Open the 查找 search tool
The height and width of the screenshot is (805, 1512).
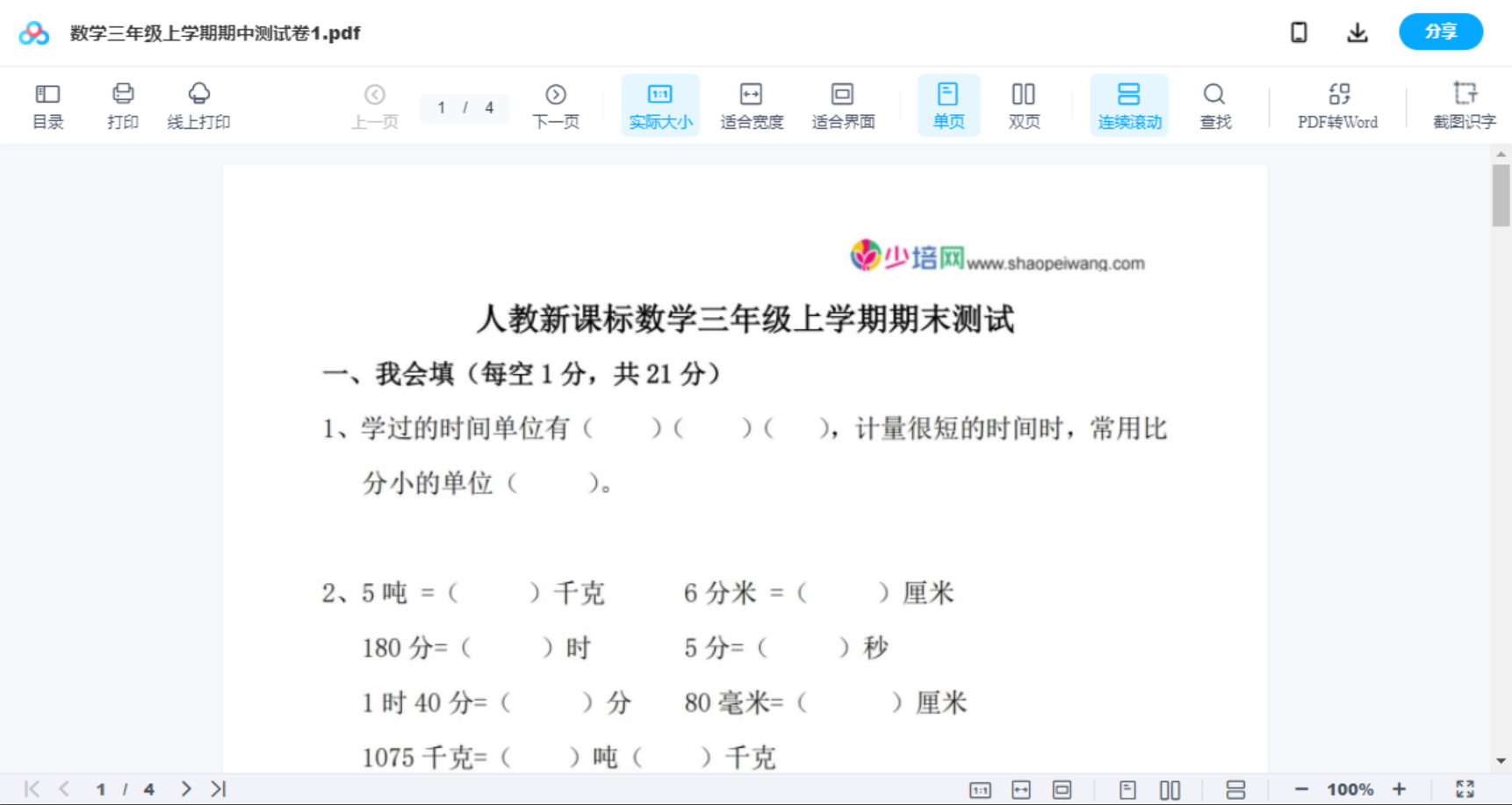(1214, 104)
